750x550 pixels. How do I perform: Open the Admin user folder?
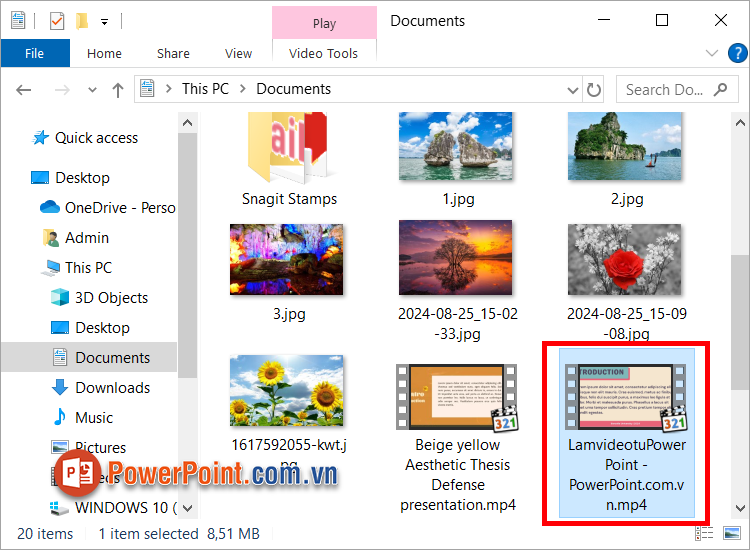[x=77, y=238]
